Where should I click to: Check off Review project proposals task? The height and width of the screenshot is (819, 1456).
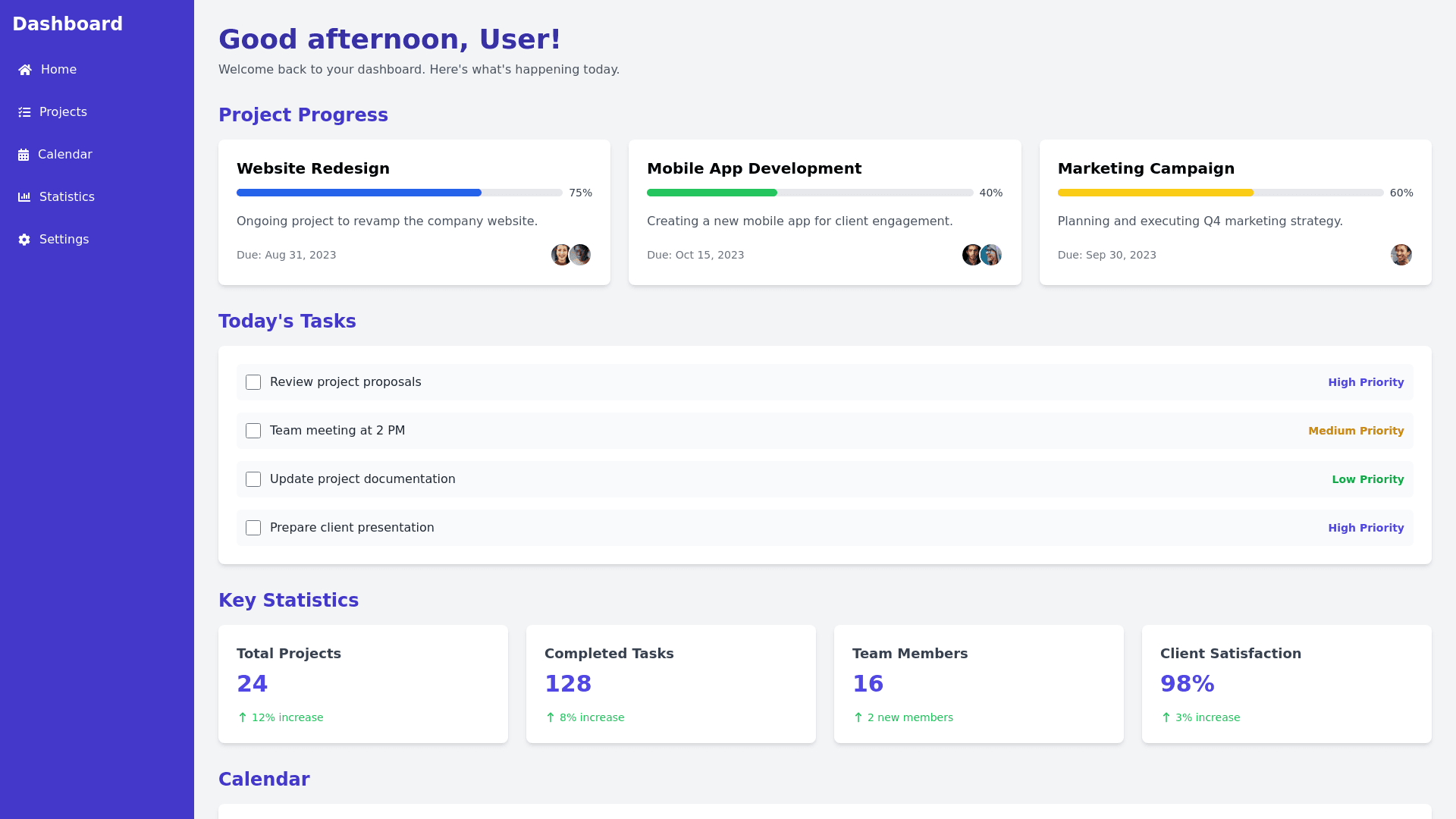[253, 382]
